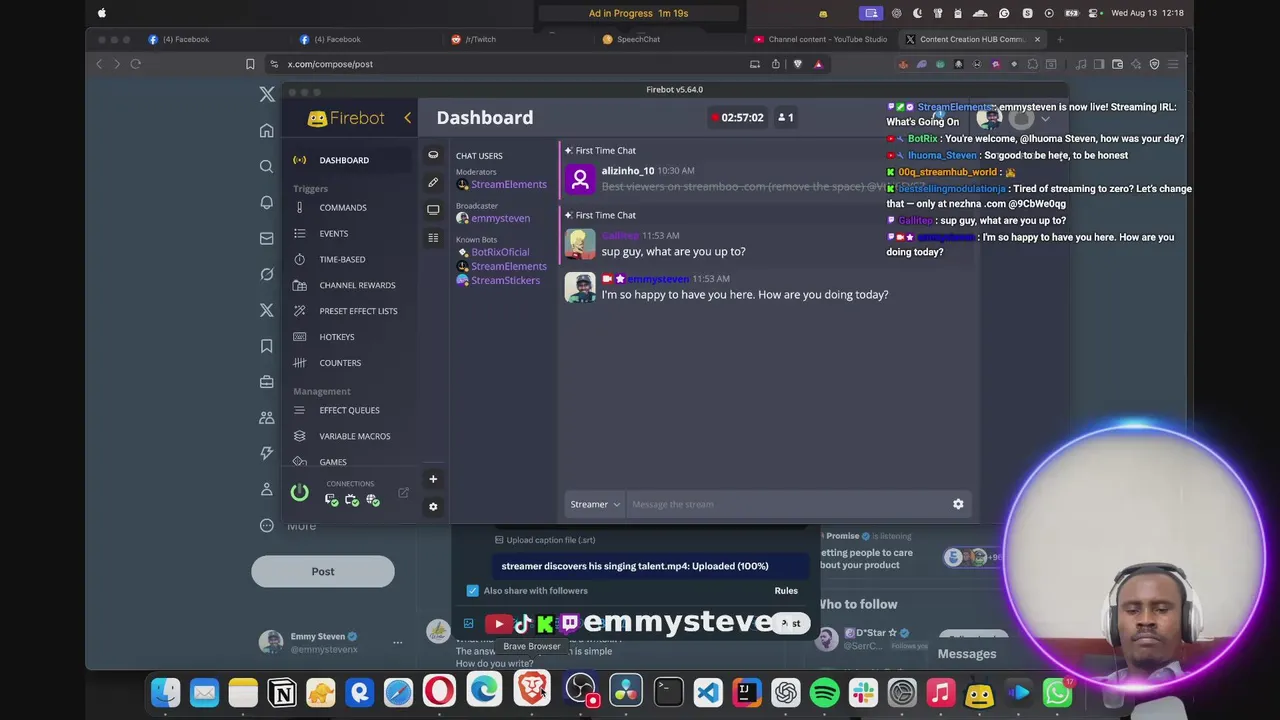Select StreamStickers in Known Bots

tap(505, 280)
